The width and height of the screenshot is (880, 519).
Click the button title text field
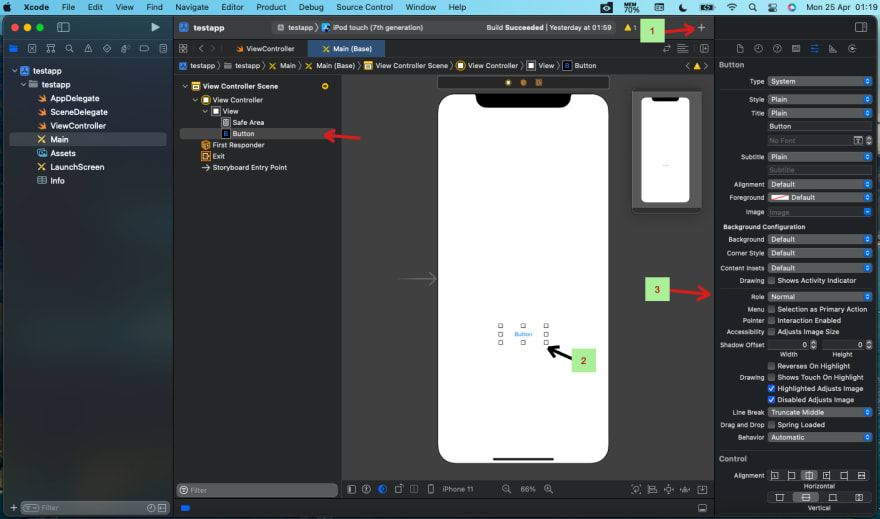(x=819, y=126)
